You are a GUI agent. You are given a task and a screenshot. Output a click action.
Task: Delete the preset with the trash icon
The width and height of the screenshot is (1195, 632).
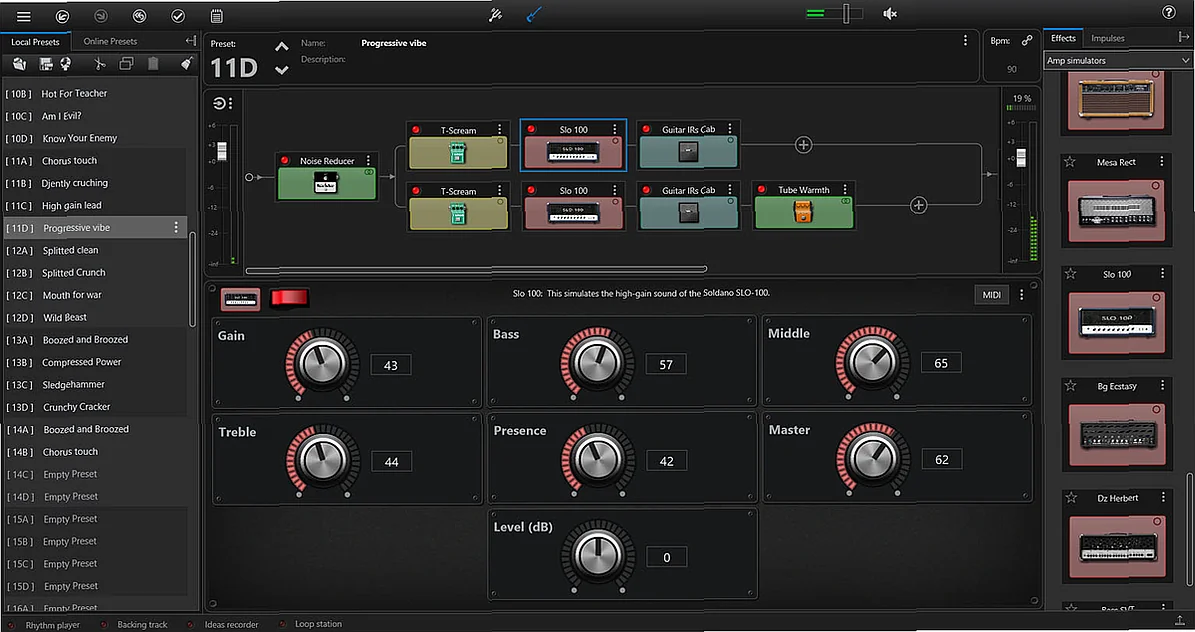(x=152, y=63)
